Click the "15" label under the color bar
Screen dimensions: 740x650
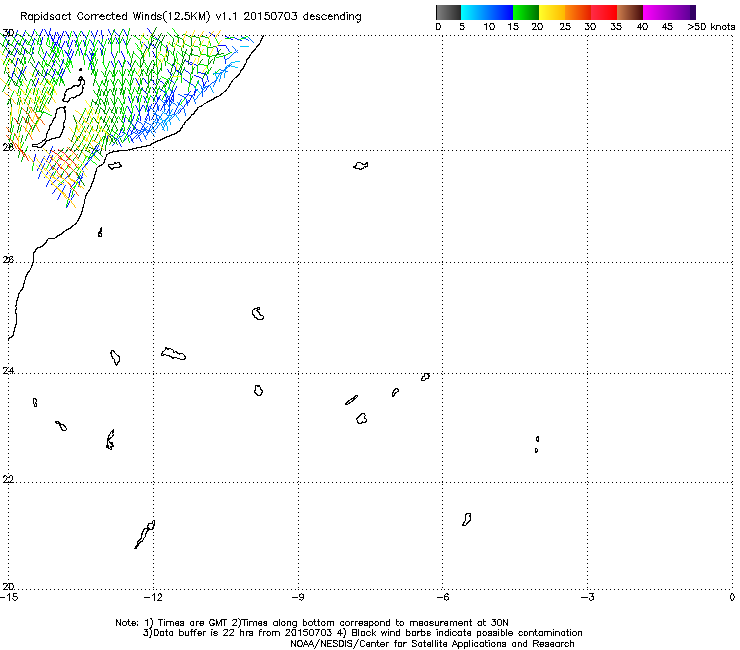point(513,27)
